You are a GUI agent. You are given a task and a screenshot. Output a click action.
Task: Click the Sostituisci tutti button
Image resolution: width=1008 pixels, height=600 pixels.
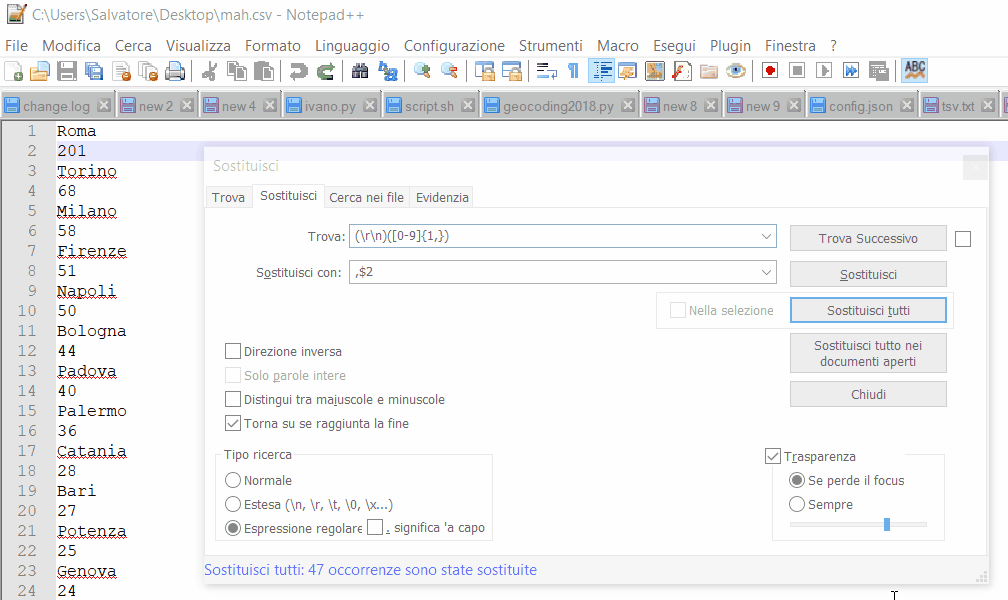pyautogui.click(x=868, y=311)
